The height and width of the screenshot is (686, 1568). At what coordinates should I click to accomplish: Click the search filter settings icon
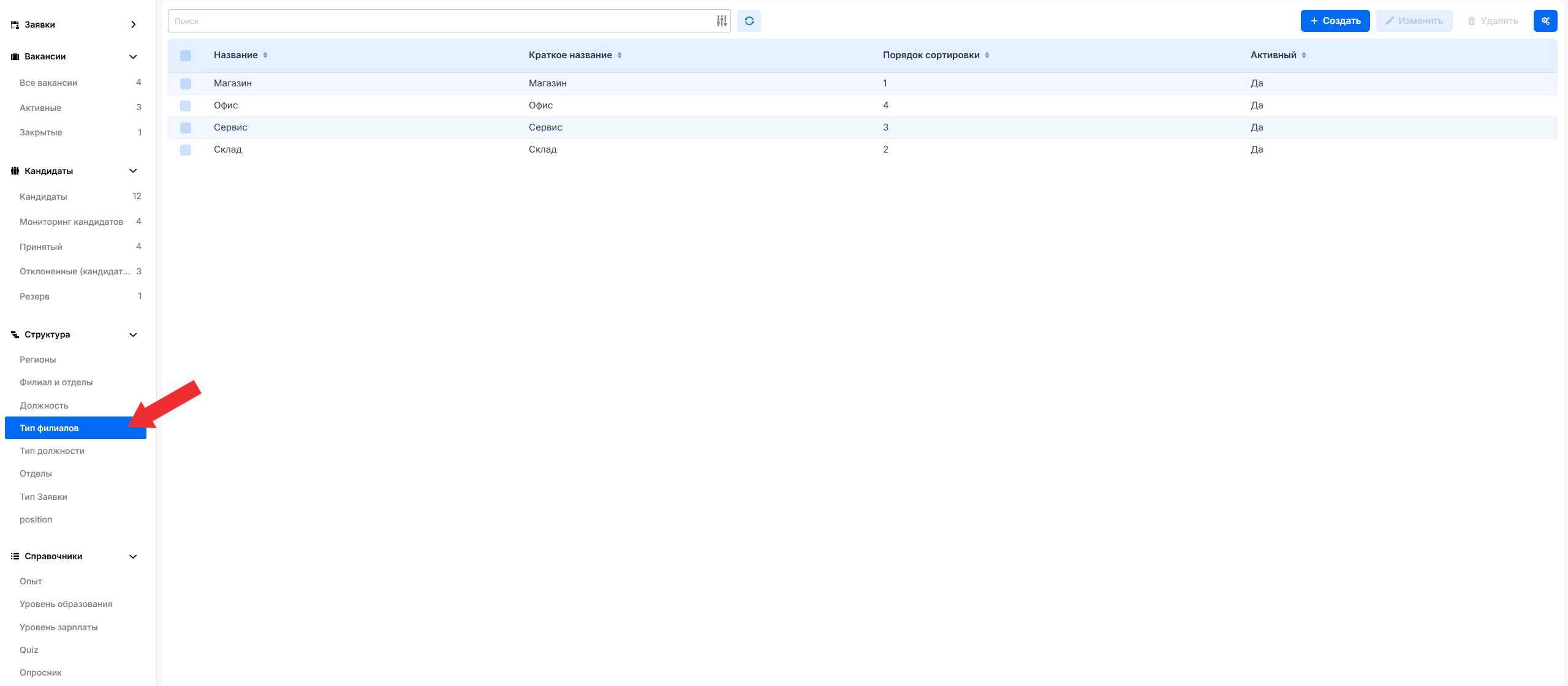pos(721,21)
